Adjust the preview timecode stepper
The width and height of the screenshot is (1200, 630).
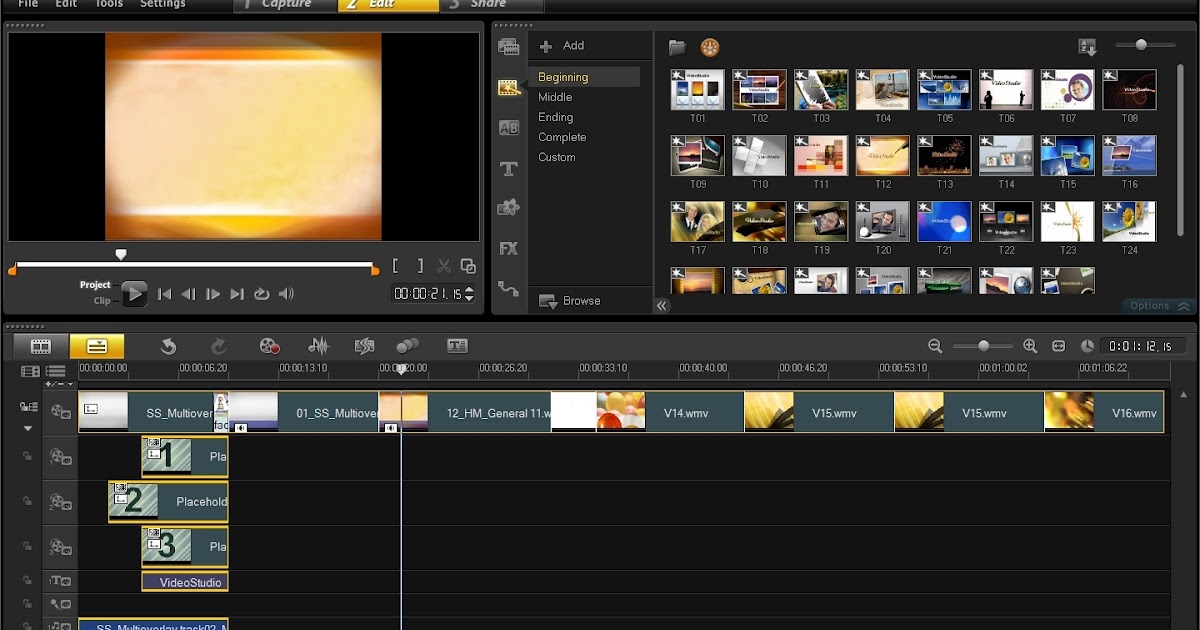(470, 294)
